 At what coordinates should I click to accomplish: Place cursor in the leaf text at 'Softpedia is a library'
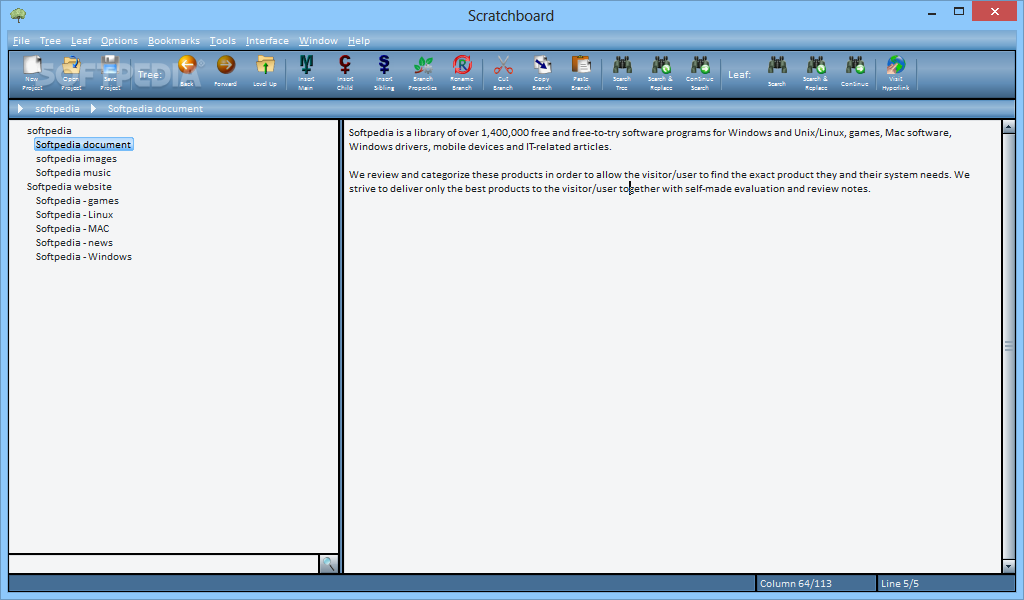pyautogui.click(x=397, y=133)
